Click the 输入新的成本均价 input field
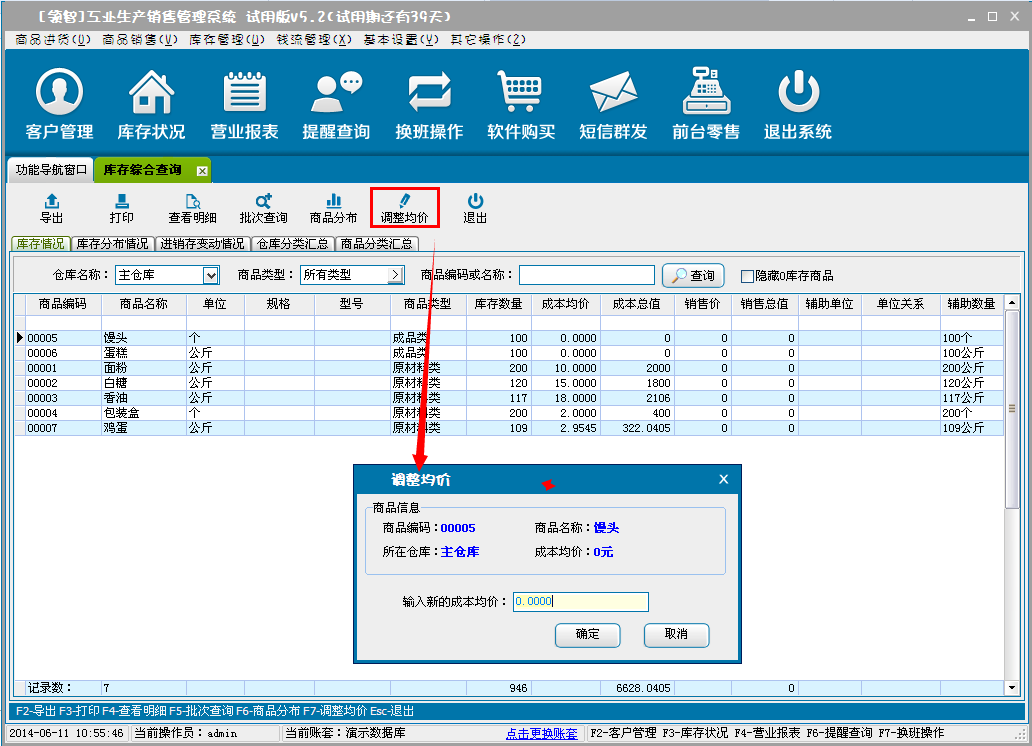 580,602
